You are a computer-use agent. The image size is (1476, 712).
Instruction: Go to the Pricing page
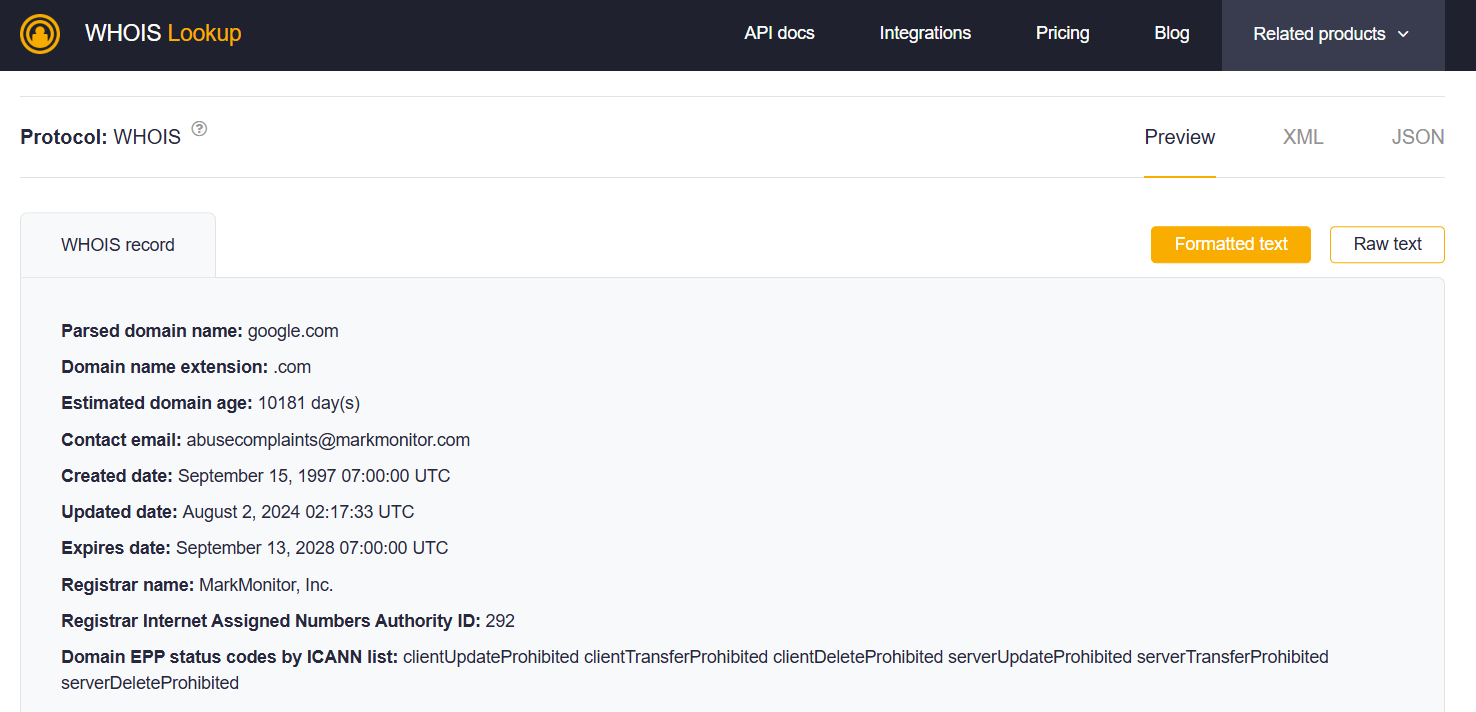(x=1062, y=33)
